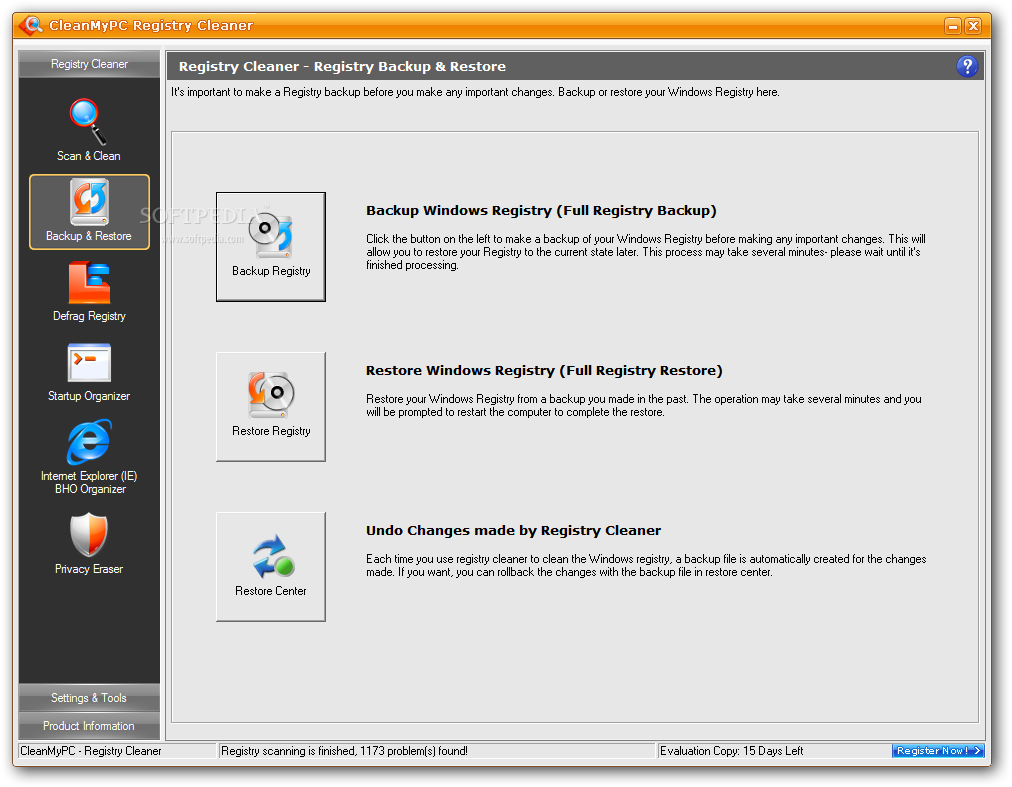Close the CleanMyPC window
The image size is (1012, 787).
tap(973, 26)
